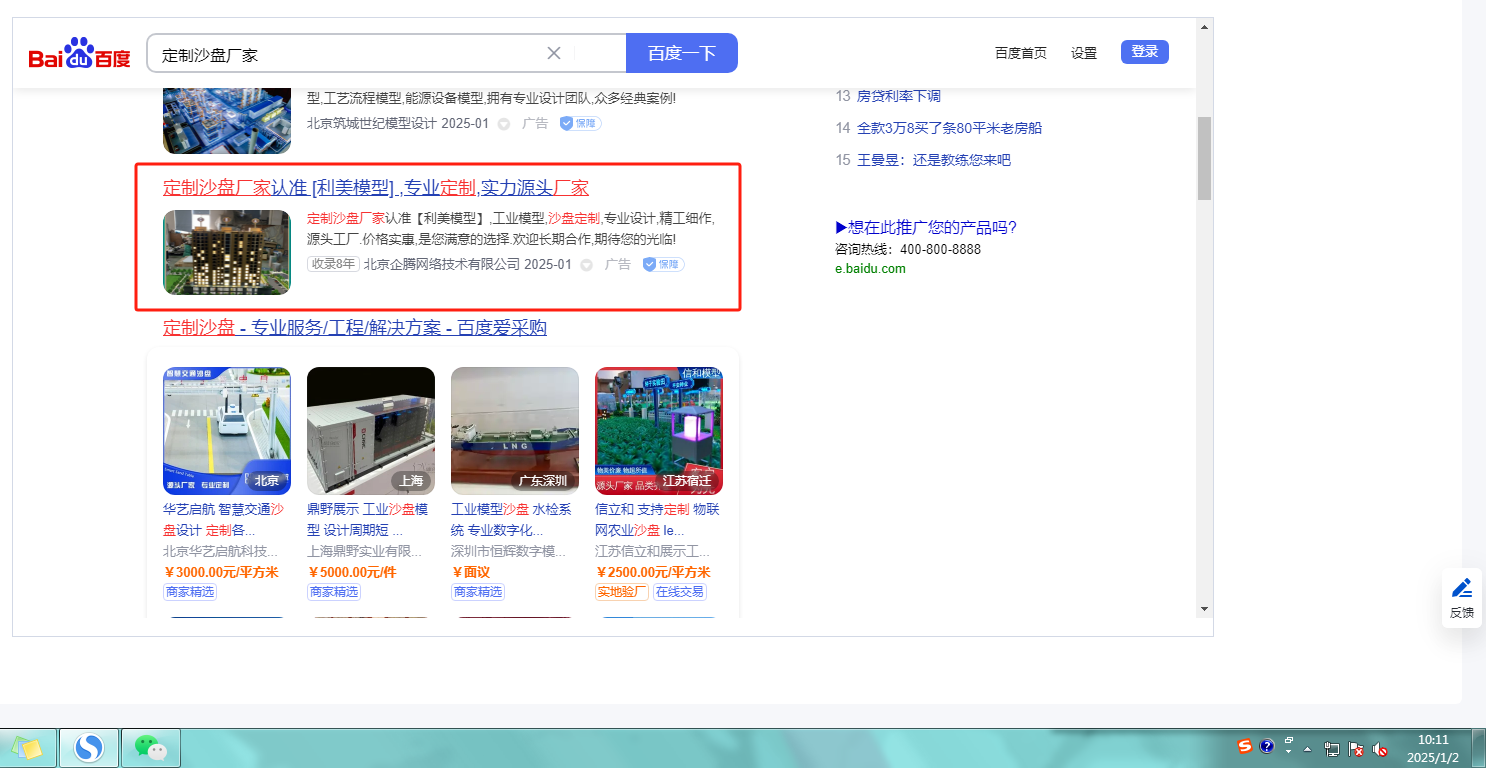Open the e.baidu.com link
This screenshot has height=768, width=1486.
click(x=870, y=269)
